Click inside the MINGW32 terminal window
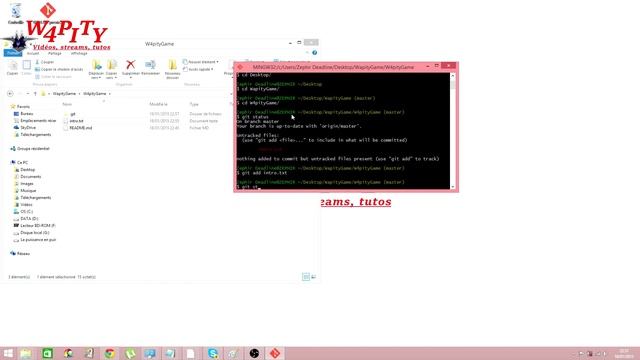Screen dimensions: 640x360 (343, 131)
